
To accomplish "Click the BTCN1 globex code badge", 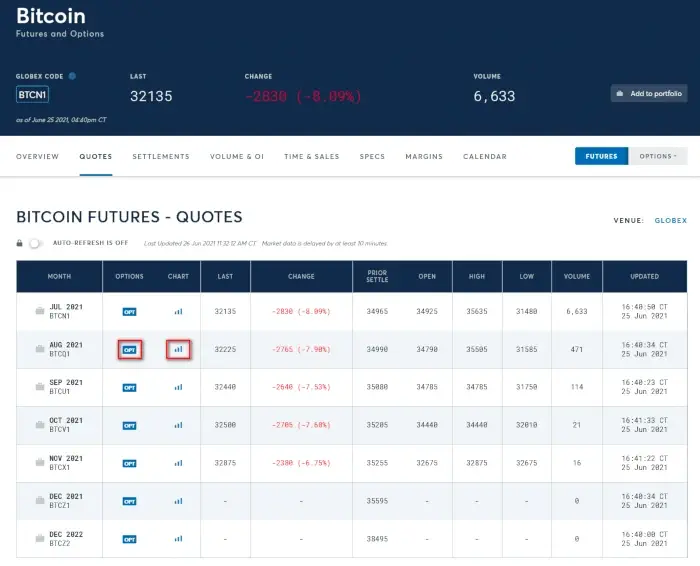I will pyautogui.click(x=32, y=95).
